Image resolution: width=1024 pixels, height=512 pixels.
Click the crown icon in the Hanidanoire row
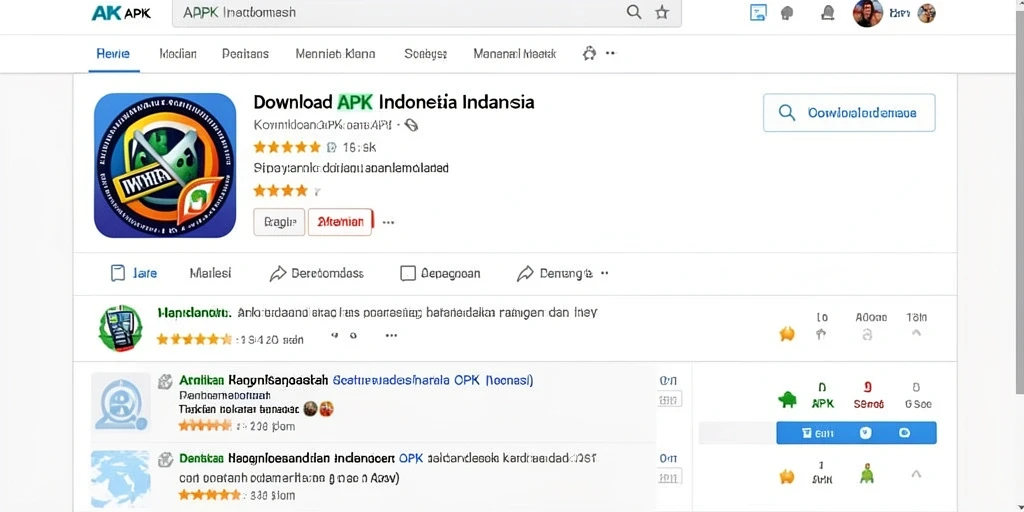coord(787,334)
